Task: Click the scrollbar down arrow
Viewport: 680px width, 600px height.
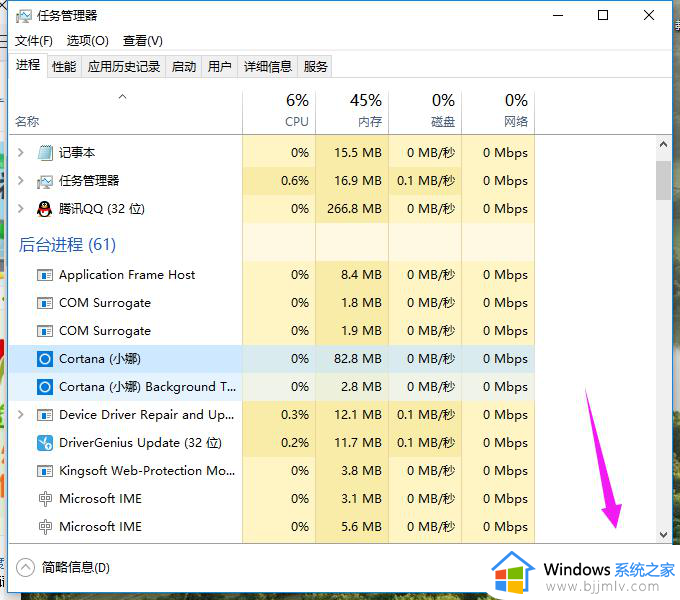Action: (x=663, y=535)
